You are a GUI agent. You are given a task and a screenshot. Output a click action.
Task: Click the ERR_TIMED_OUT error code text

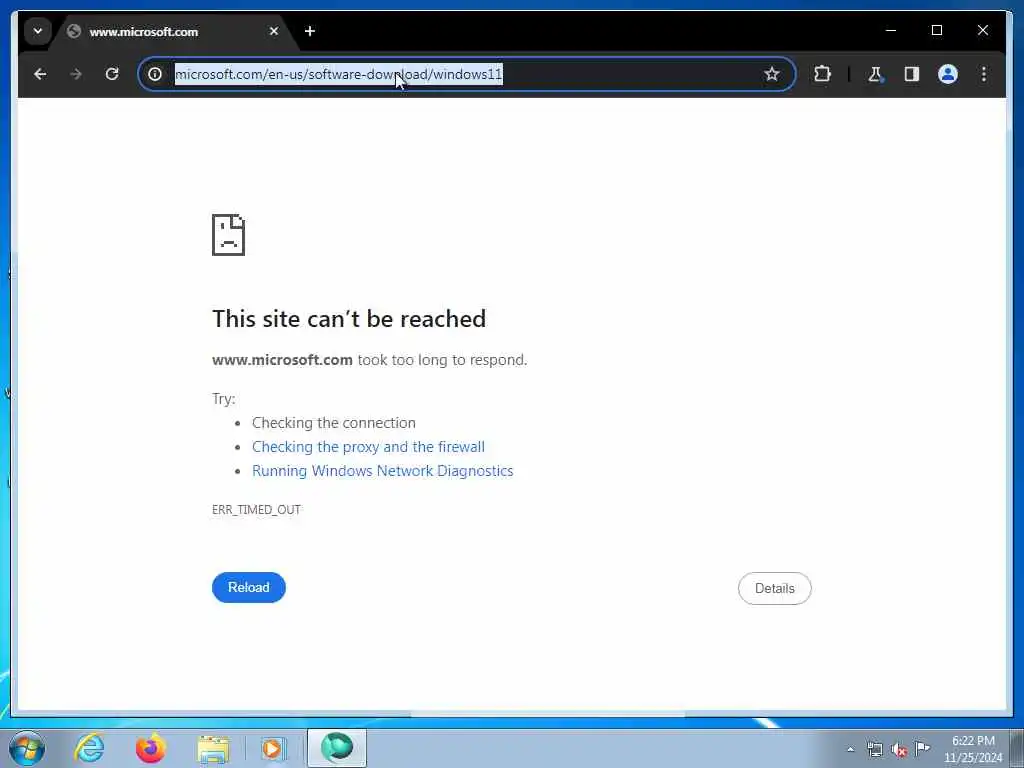pos(256,509)
